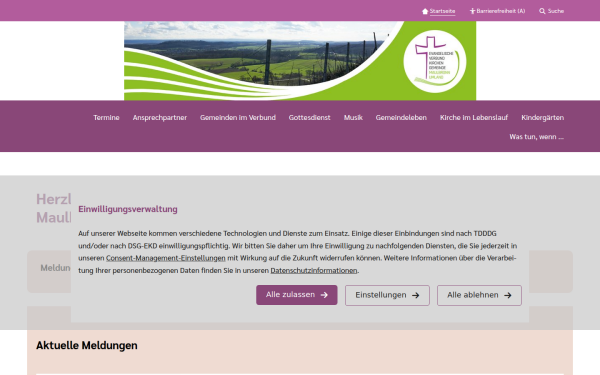Follow the Consent-Management-Einstellungen link
Viewport: 600px width, 375px height.
tap(166, 258)
